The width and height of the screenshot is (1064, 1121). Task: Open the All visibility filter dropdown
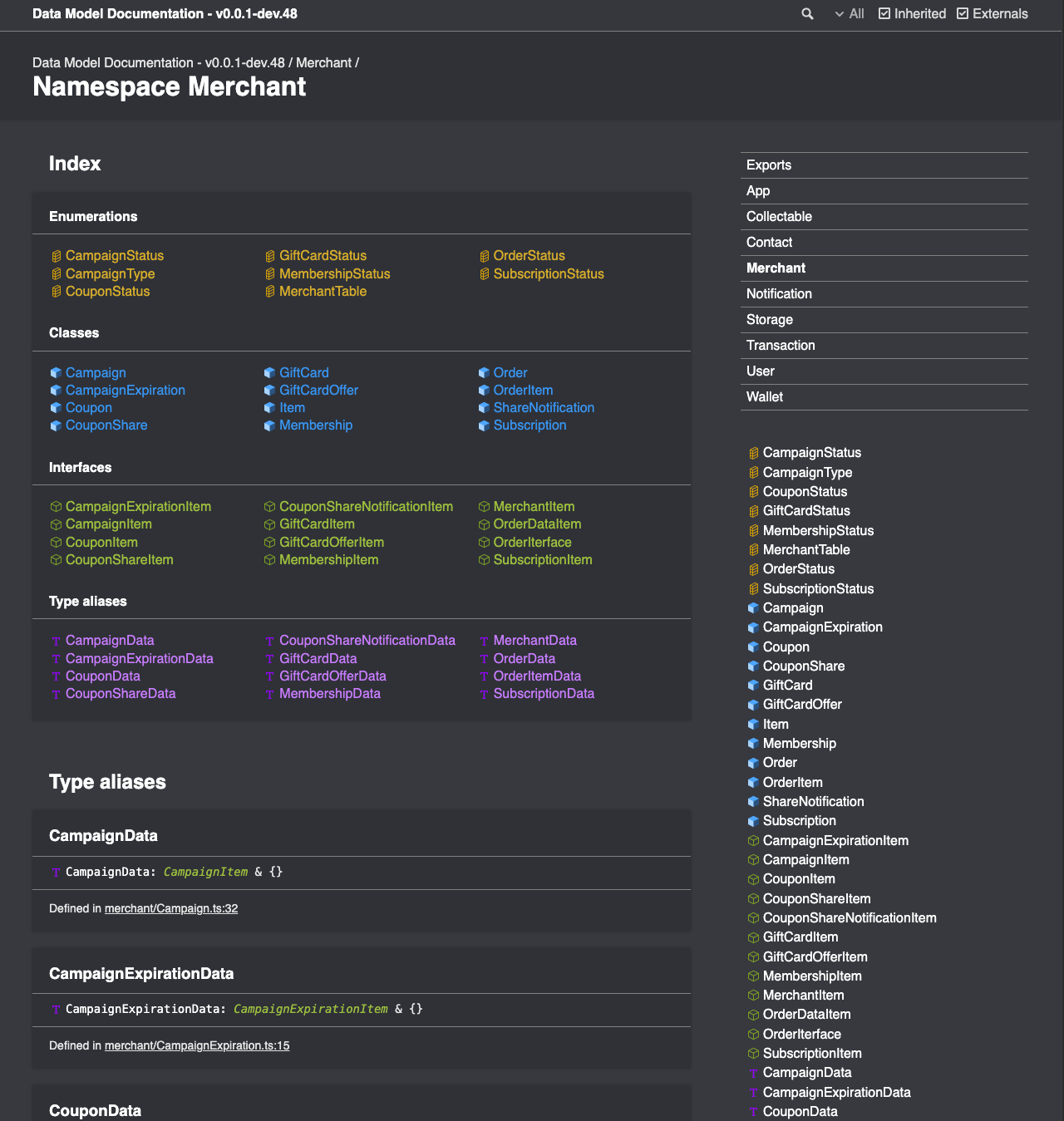pyautogui.click(x=850, y=14)
